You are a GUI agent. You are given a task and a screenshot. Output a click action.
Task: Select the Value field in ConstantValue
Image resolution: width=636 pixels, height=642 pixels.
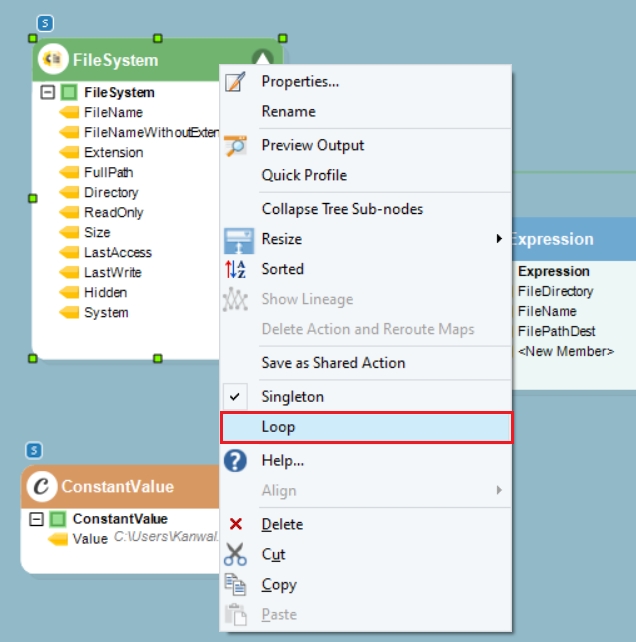click(90, 539)
